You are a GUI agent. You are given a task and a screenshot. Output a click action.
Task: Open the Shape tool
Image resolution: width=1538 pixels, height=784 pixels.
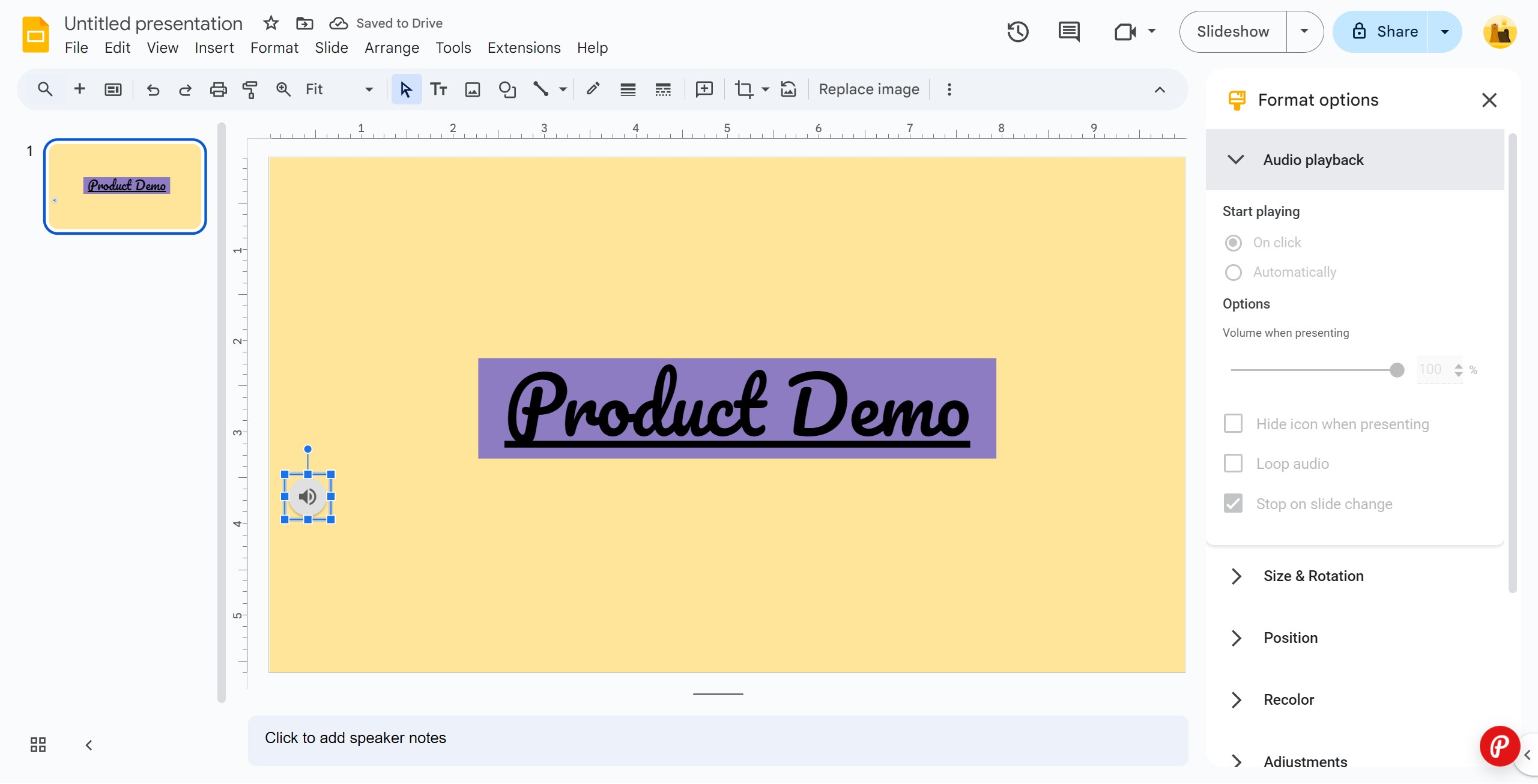pyautogui.click(x=507, y=89)
